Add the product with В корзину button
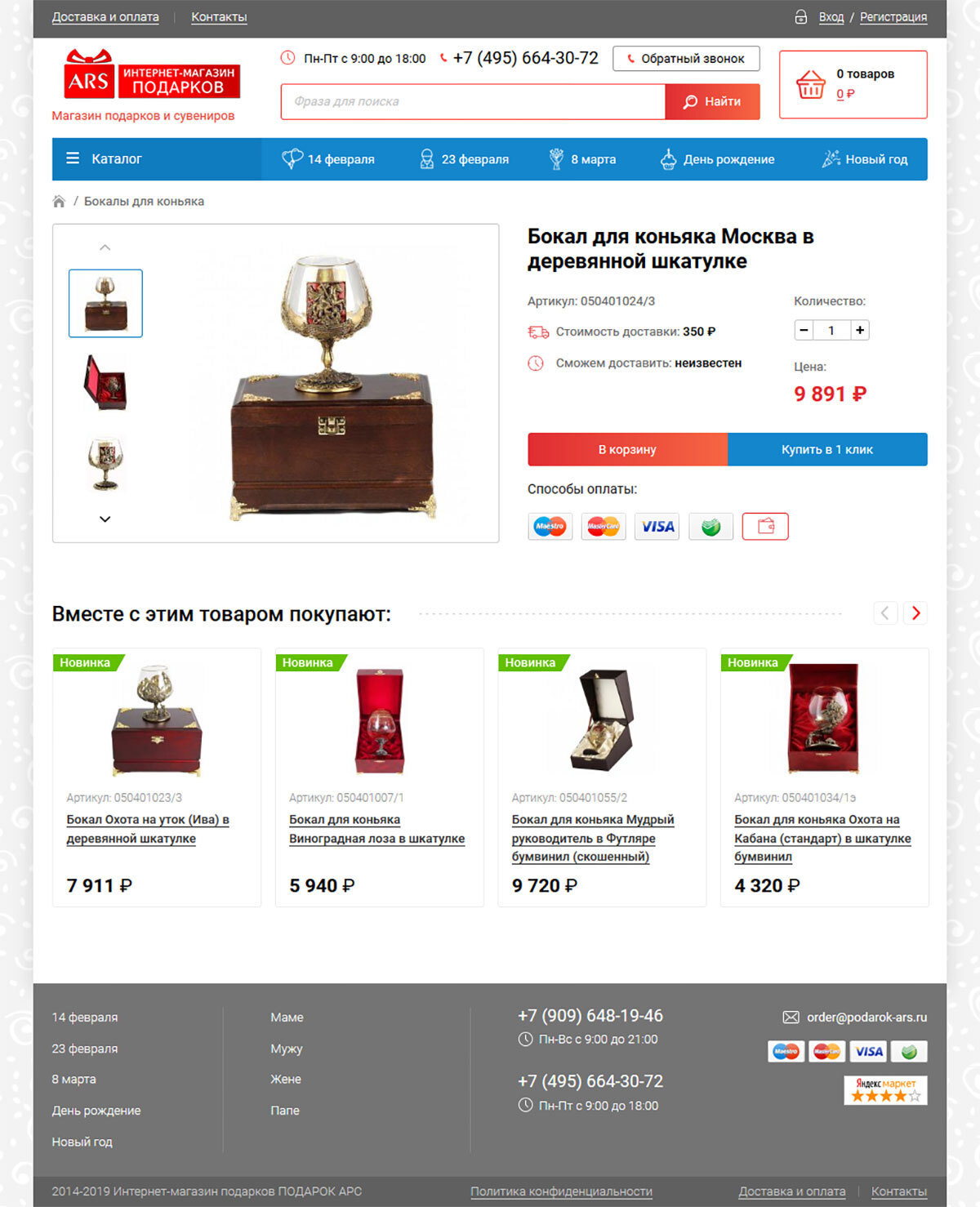Image resolution: width=980 pixels, height=1207 pixels. coord(627,449)
